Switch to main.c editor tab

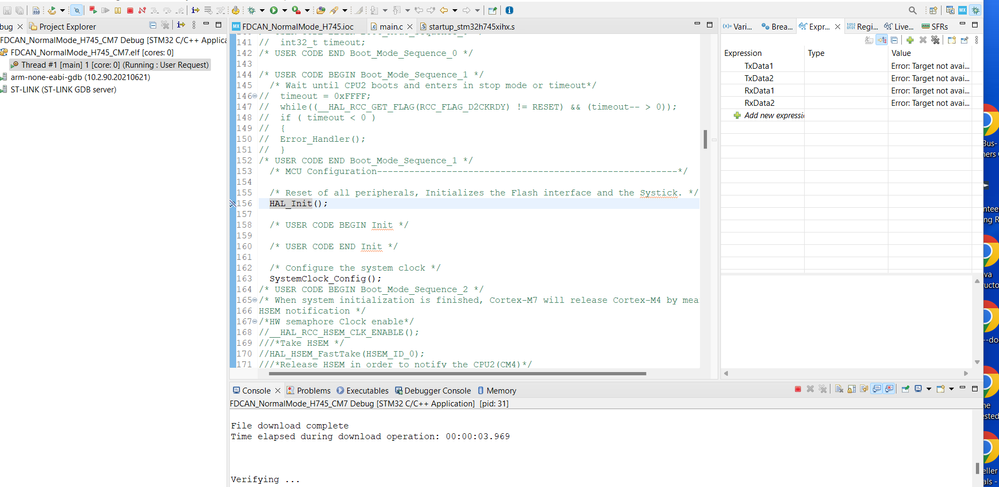click(x=391, y=27)
